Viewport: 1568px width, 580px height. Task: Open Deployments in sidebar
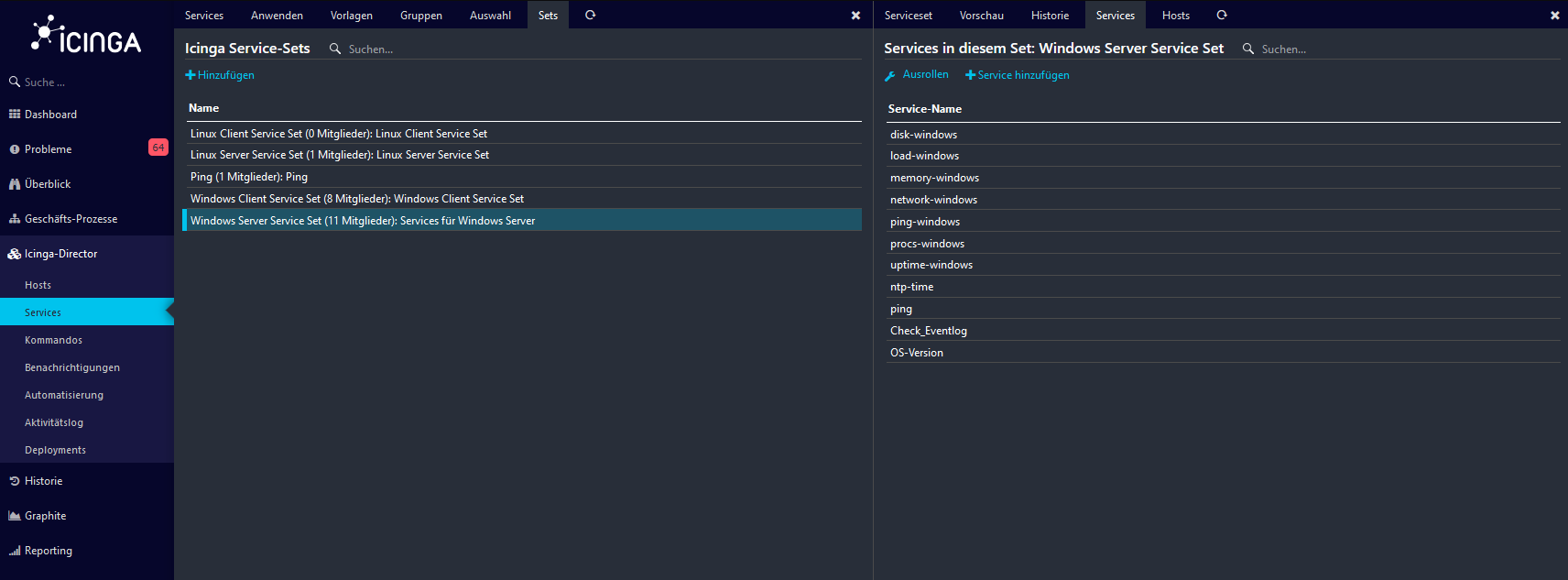87,450
